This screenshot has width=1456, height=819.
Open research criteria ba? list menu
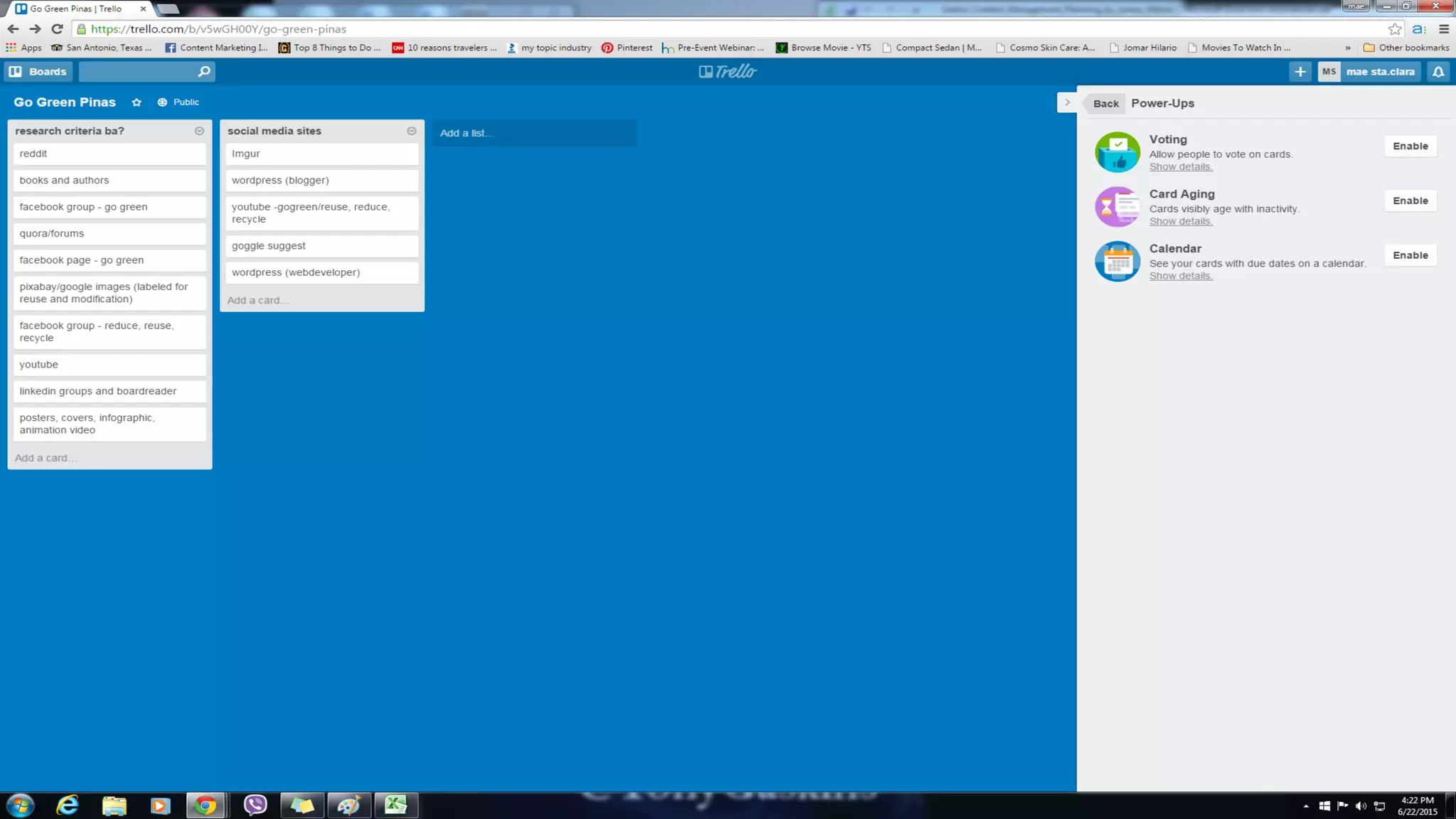[x=199, y=131]
